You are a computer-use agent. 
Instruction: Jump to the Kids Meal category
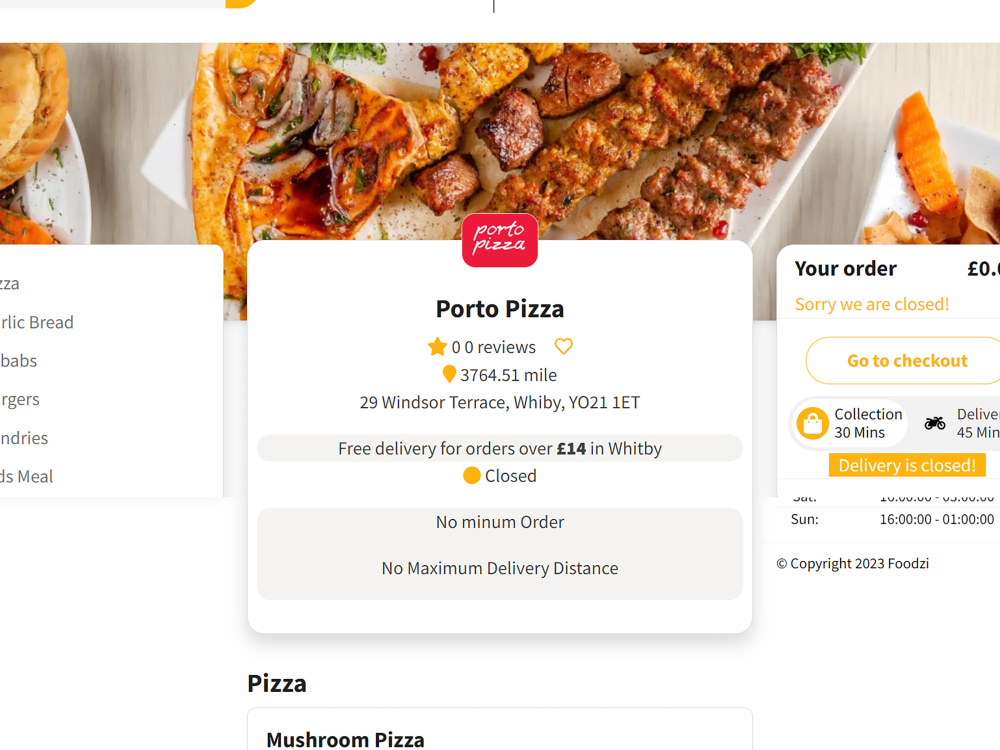pyautogui.click(x=26, y=476)
